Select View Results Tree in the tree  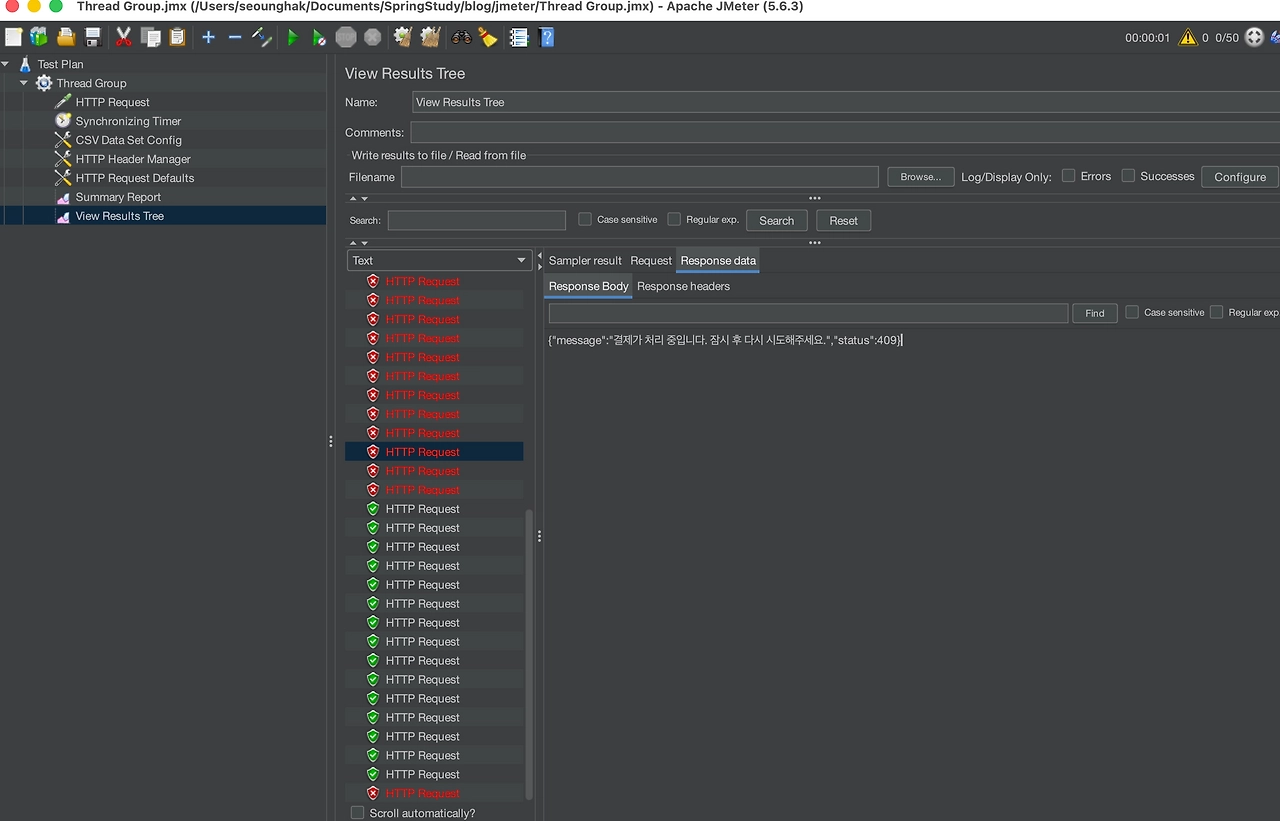119,216
